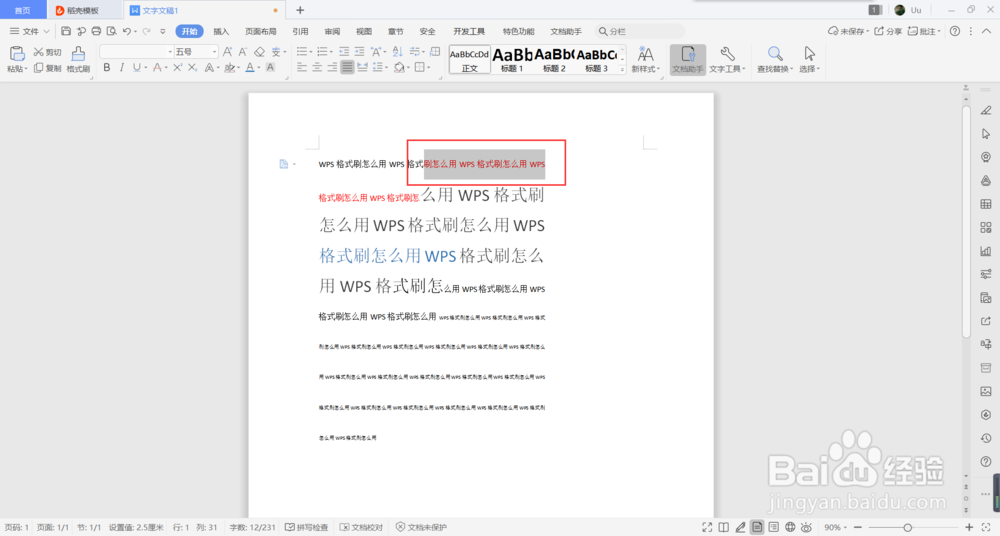Image resolution: width=1000 pixels, height=536 pixels.
Task: Open the chart icon in right sidebar
Action: tap(986, 251)
